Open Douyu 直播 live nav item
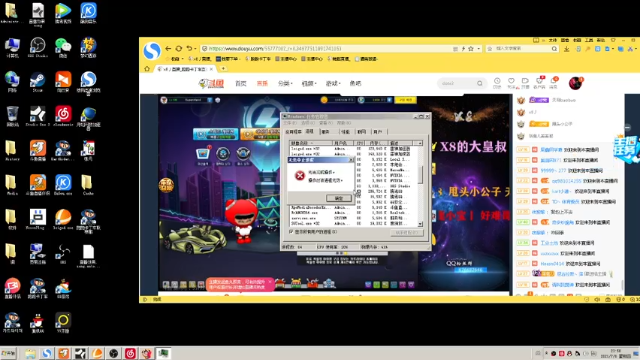The width and height of the screenshot is (640, 360). 262,83
